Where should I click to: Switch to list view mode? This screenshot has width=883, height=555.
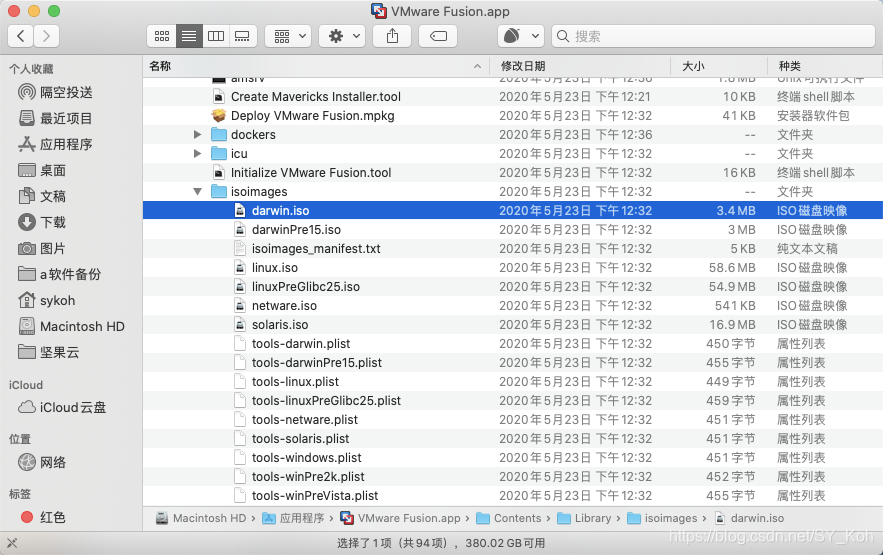[x=189, y=37]
